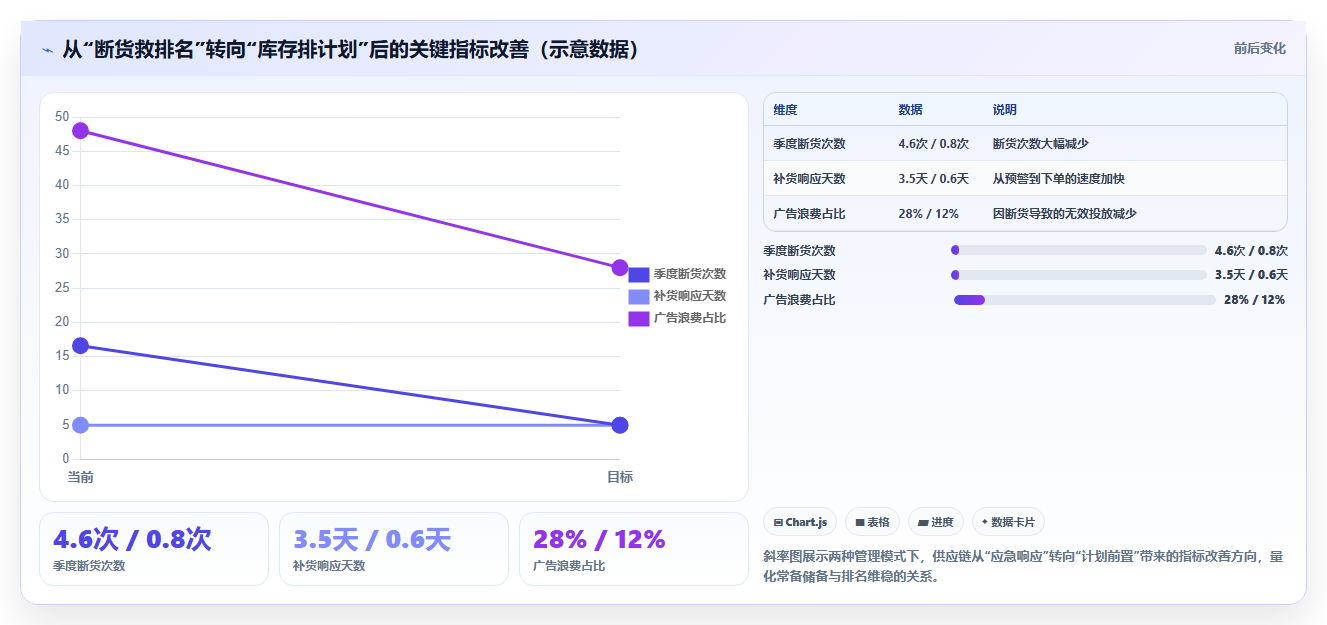Viewport: 1327px width, 625px height.
Task: Select the 数据卡片 tag chip
Action: click(1009, 522)
